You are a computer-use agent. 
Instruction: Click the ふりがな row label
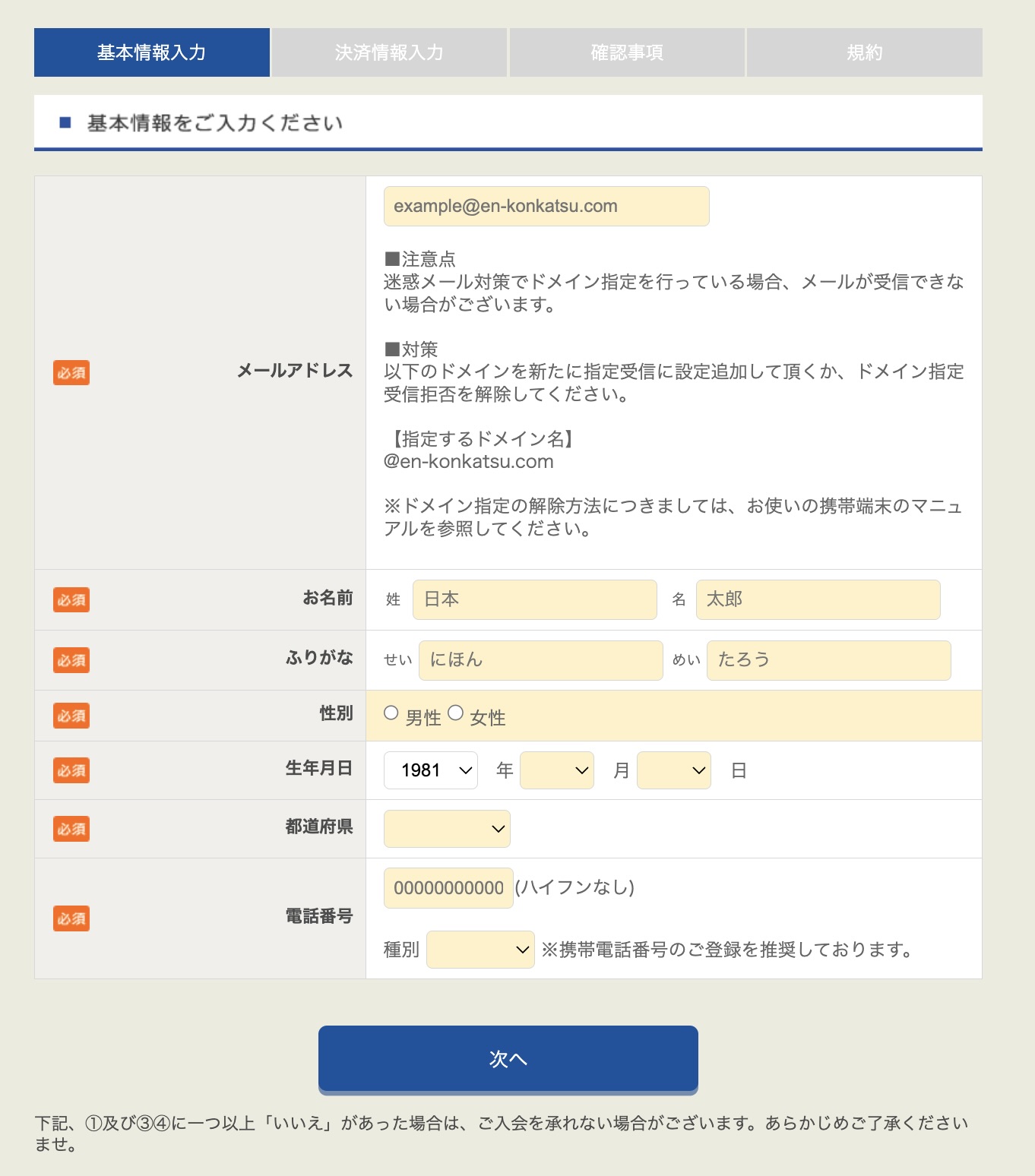pos(319,658)
